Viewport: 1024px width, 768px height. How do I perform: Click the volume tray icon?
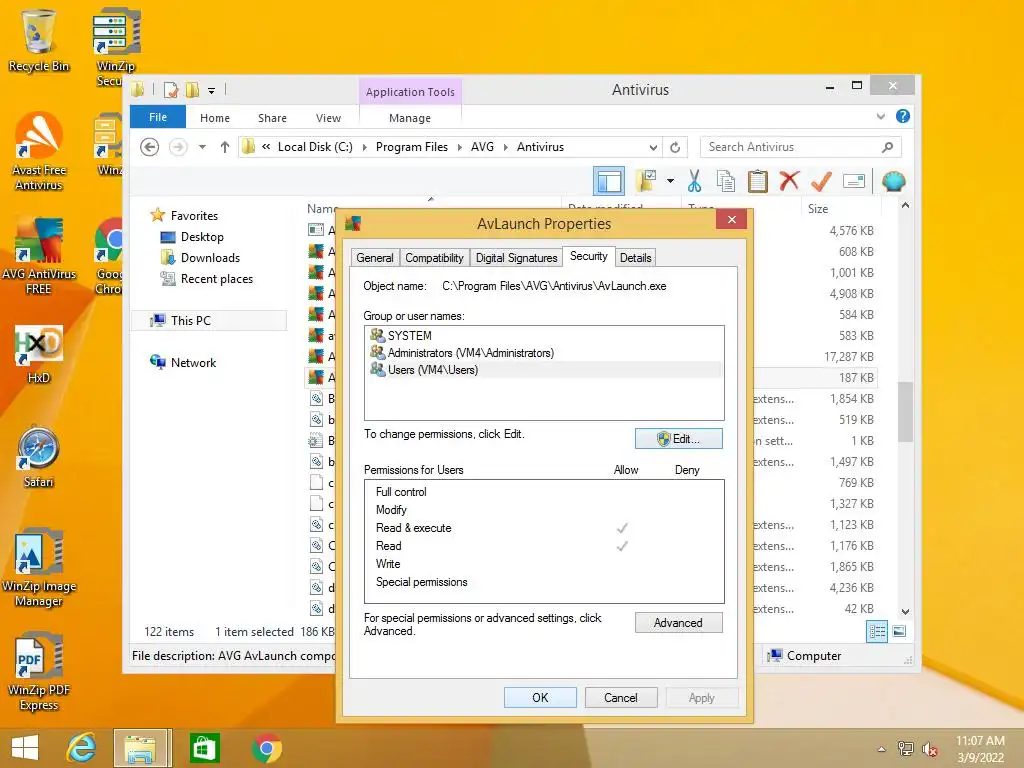click(930, 749)
